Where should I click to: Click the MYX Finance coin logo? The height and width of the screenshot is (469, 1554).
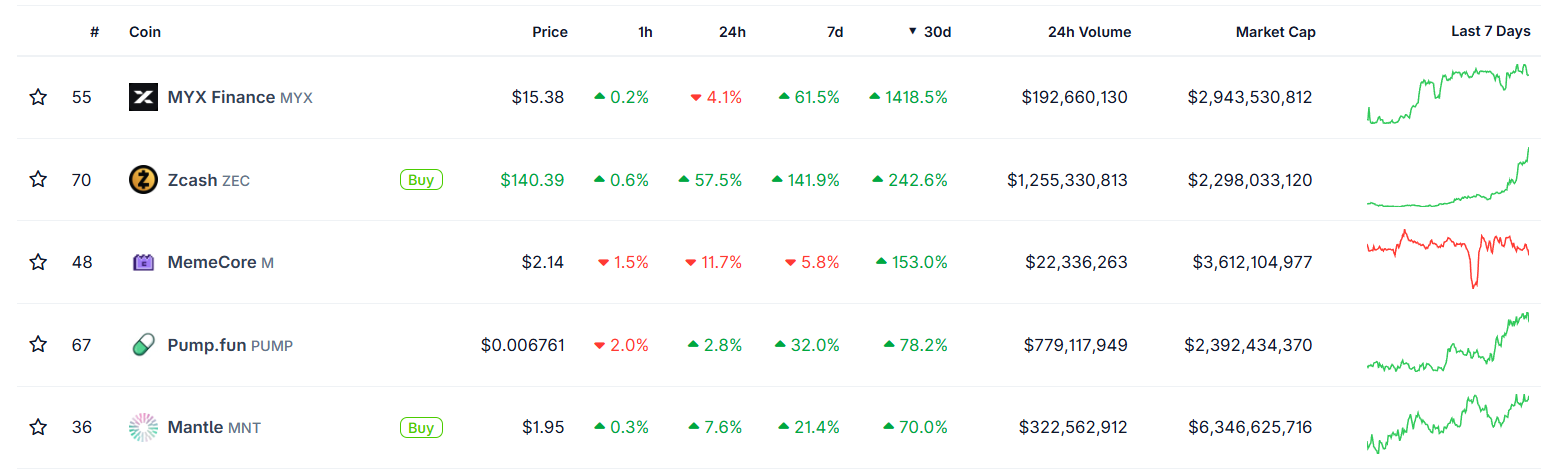click(x=144, y=97)
